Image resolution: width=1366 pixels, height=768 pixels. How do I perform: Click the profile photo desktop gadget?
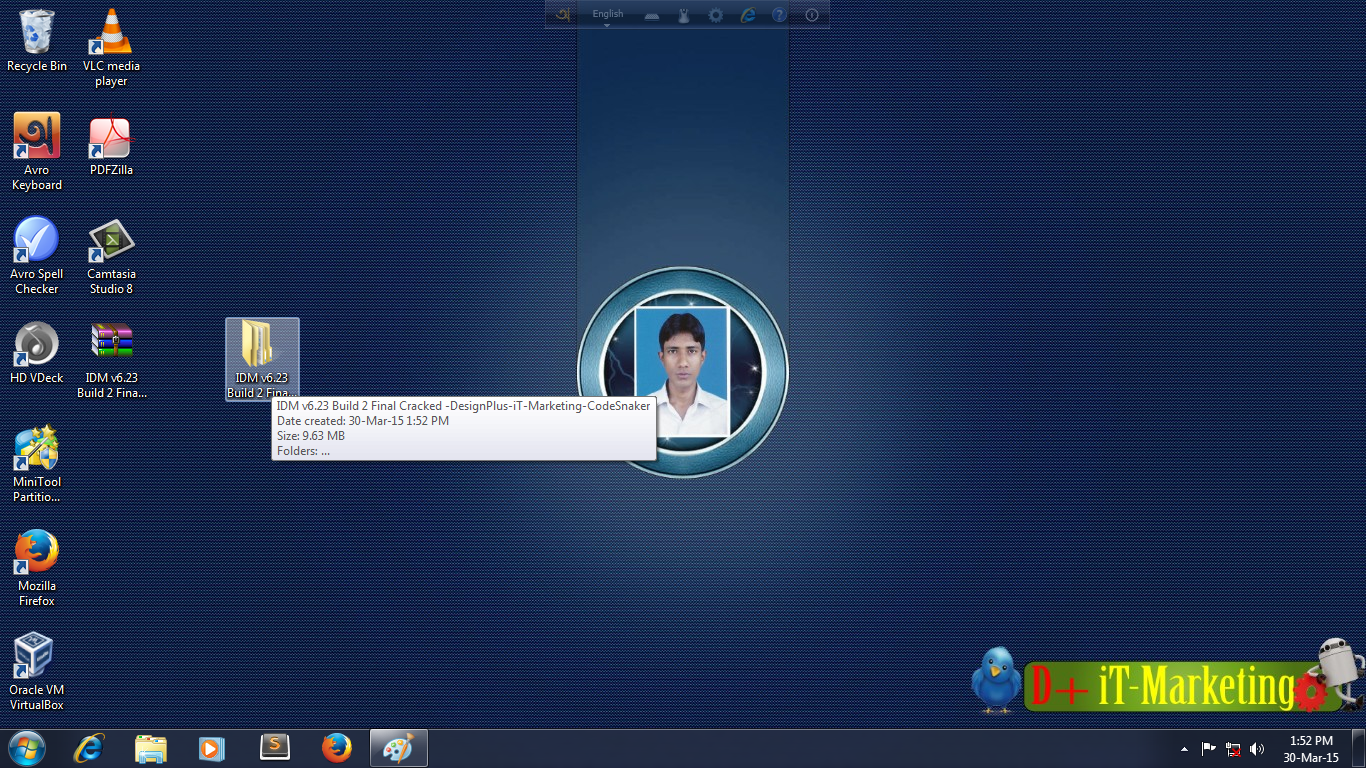[x=683, y=373]
